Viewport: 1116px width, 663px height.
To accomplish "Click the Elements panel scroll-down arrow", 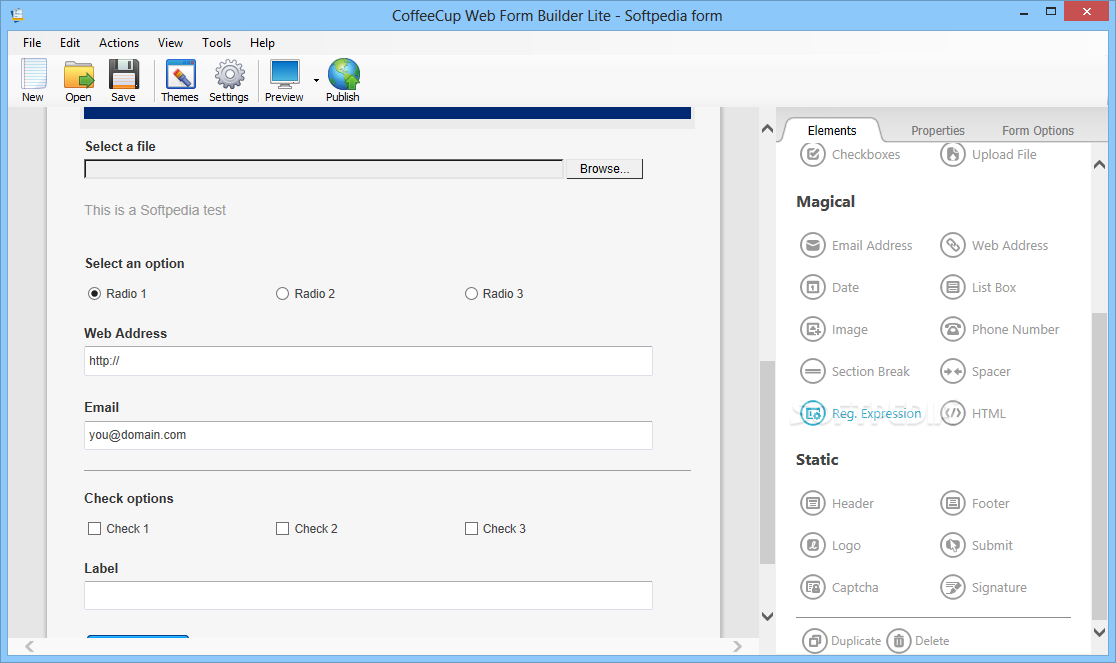I will coord(1100,632).
